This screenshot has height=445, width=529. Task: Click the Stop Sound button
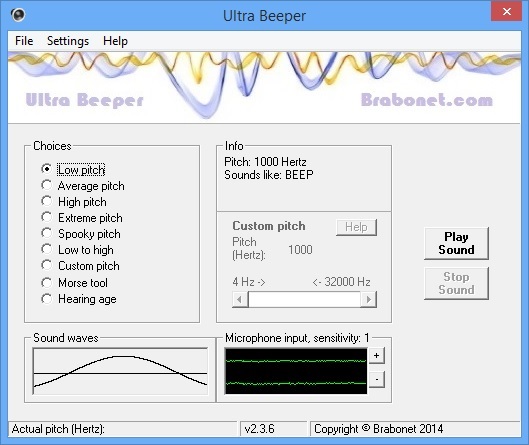pos(456,283)
